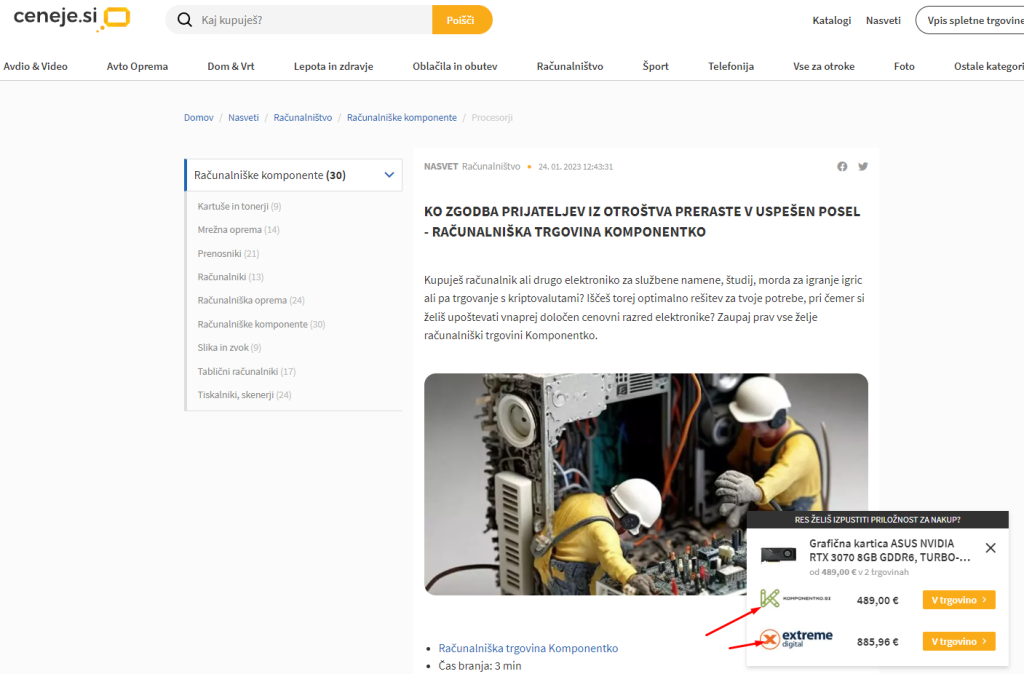Go to Računalništvo breadcrumb
Viewport: 1024px width, 674px height.
[x=302, y=118]
